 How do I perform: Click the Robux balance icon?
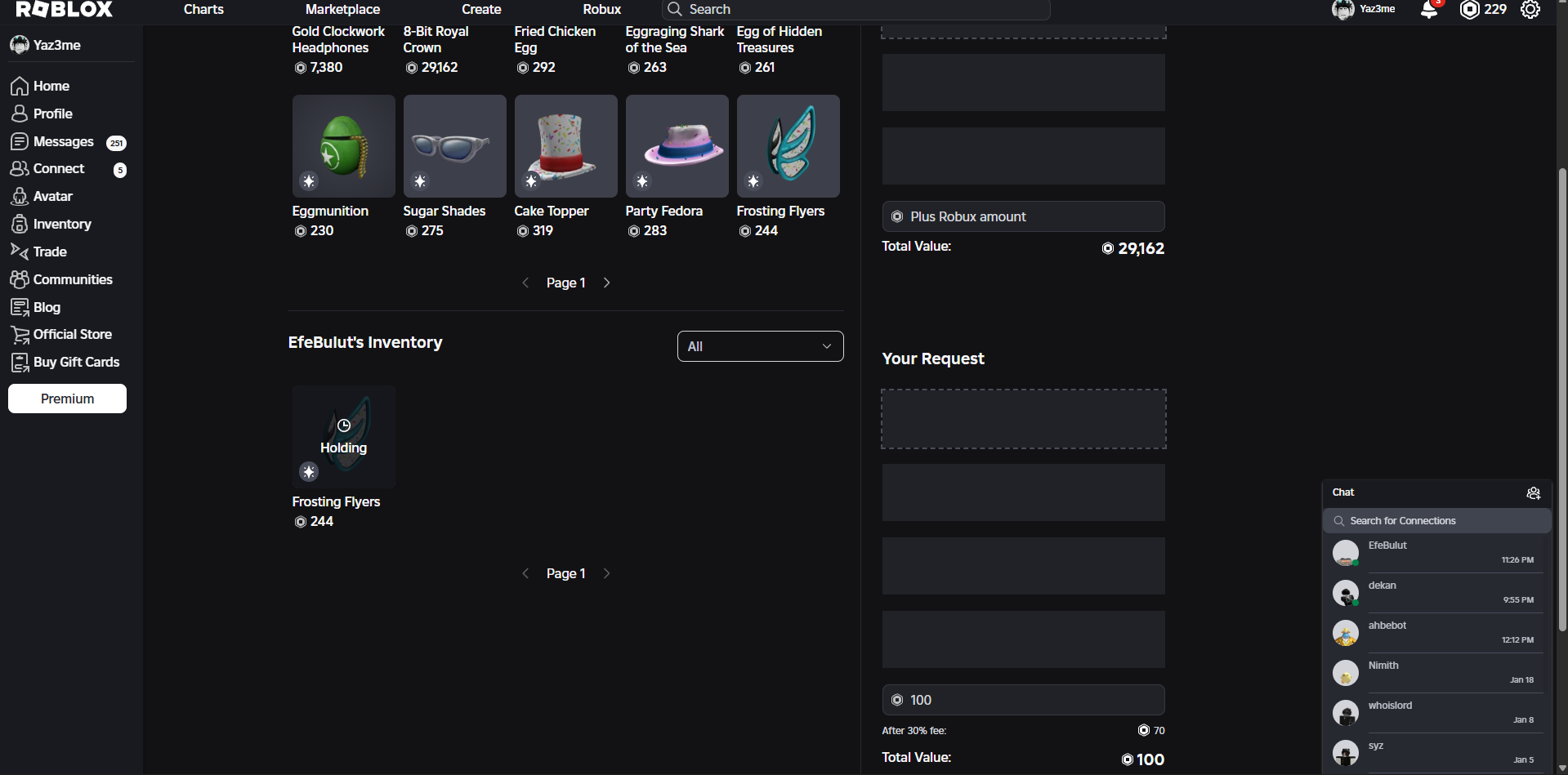pos(1470,9)
